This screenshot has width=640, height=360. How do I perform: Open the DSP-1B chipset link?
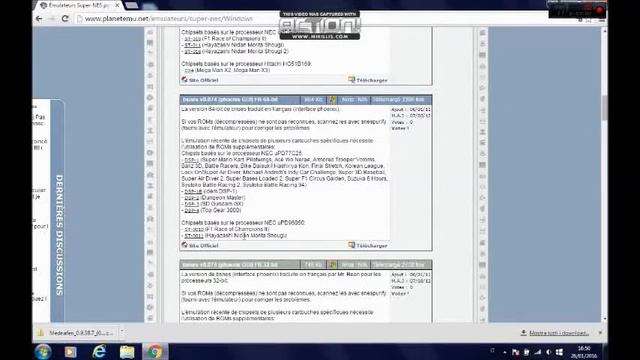tap(193, 191)
